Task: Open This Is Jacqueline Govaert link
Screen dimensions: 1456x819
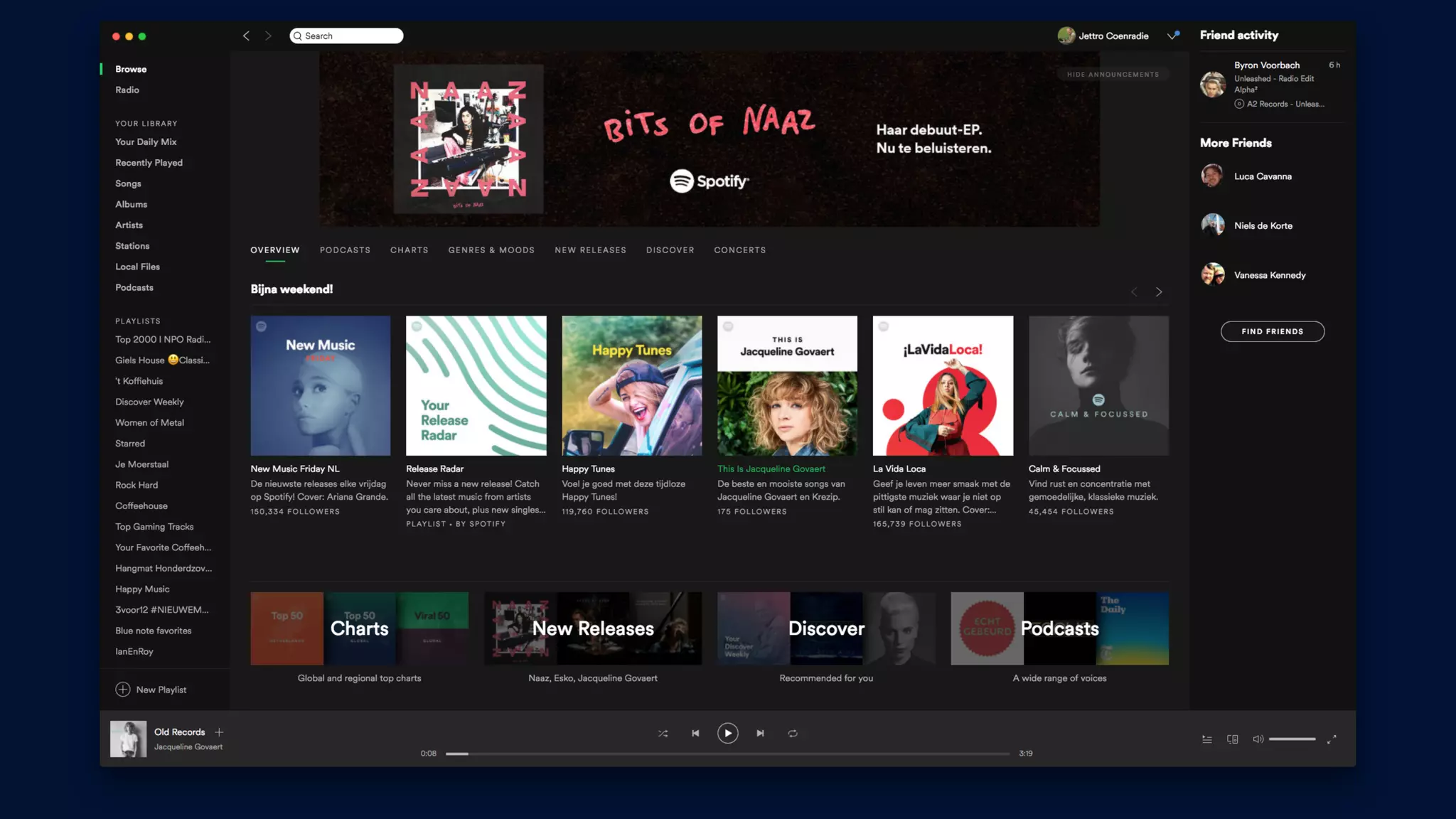Action: [x=771, y=469]
